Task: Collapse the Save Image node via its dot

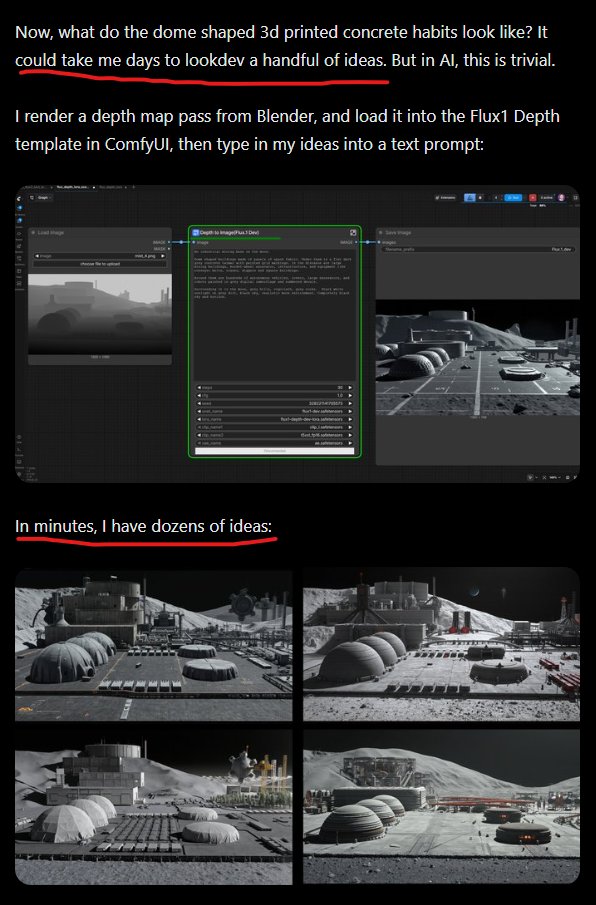Action: click(x=381, y=233)
